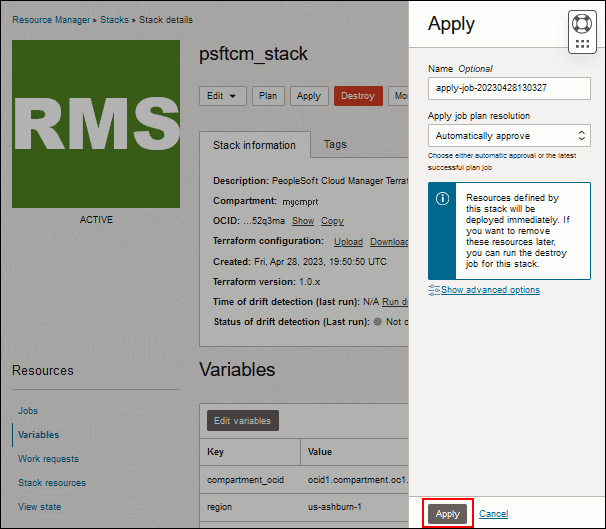
Task: Click the Edit variables button
Action: [x=243, y=420]
